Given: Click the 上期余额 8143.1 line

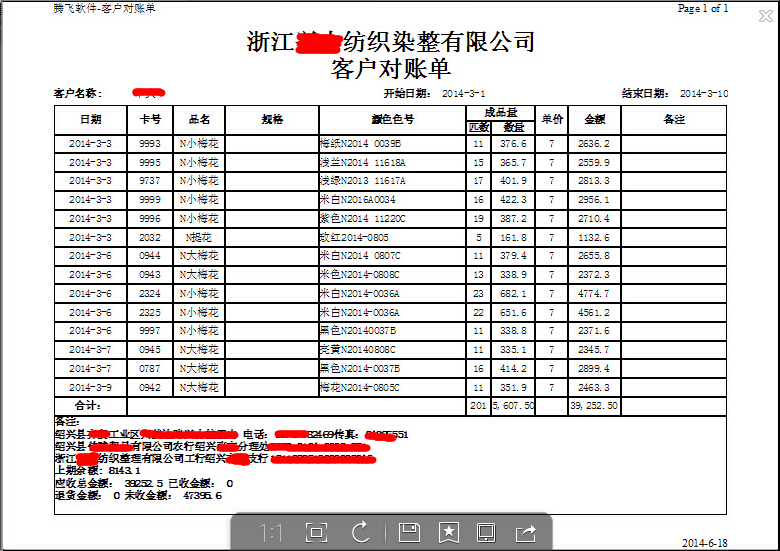Looking at the screenshot, I should point(98,470).
